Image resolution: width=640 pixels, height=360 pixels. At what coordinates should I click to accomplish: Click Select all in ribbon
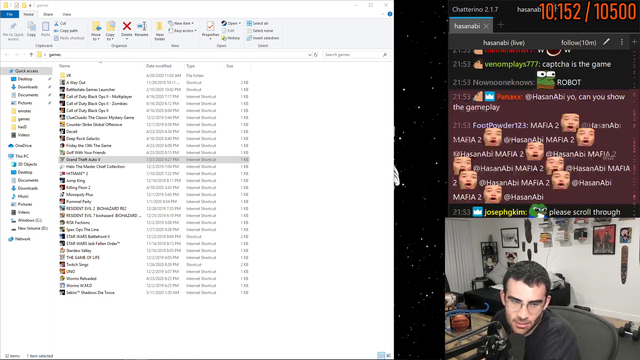coord(258,23)
